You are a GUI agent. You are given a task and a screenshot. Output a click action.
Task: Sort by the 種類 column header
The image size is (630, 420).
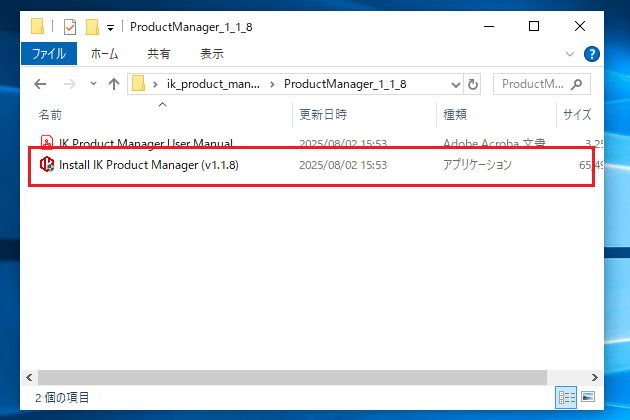[496, 115]
